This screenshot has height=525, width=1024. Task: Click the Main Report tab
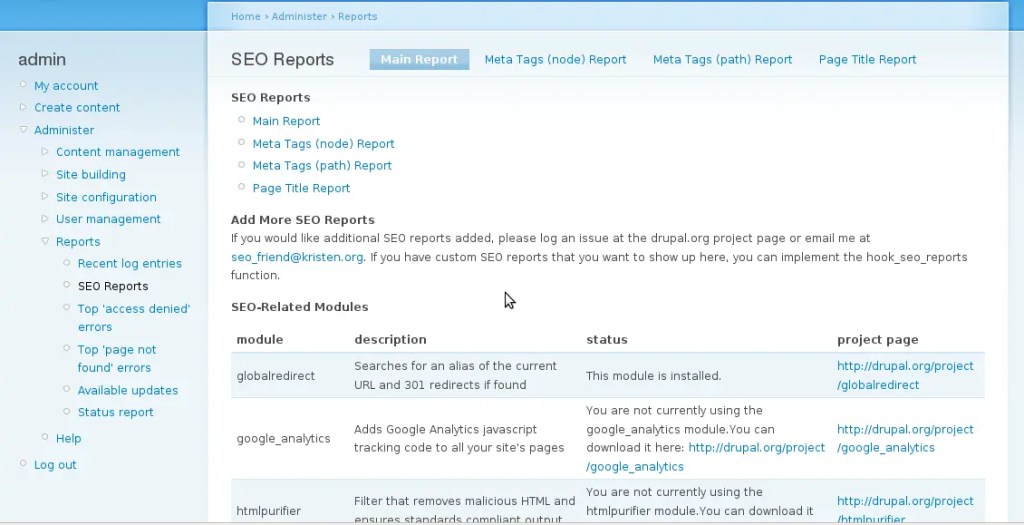[x=419, y=59]
